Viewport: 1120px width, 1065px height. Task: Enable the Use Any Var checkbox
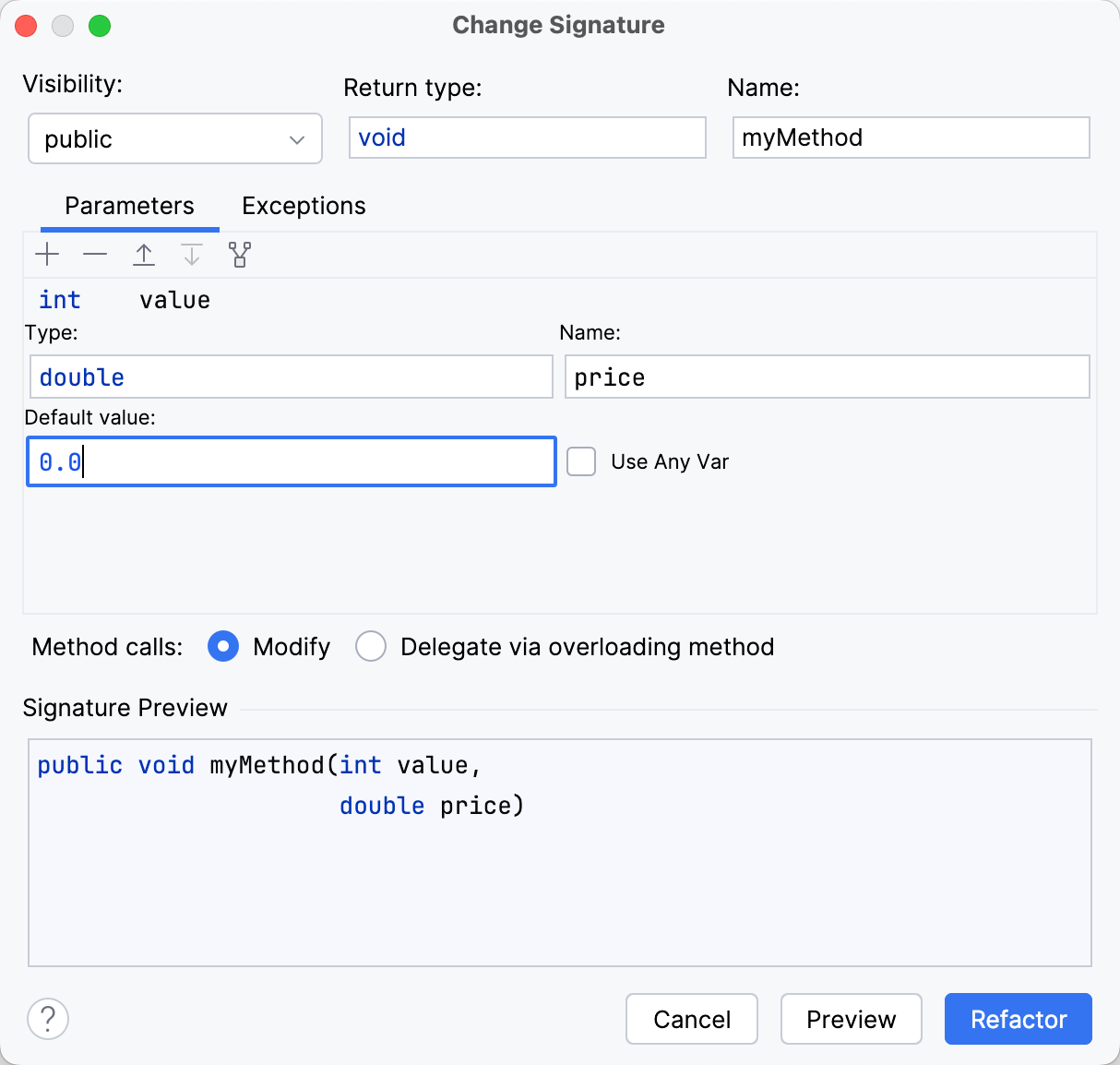(581, 461)
